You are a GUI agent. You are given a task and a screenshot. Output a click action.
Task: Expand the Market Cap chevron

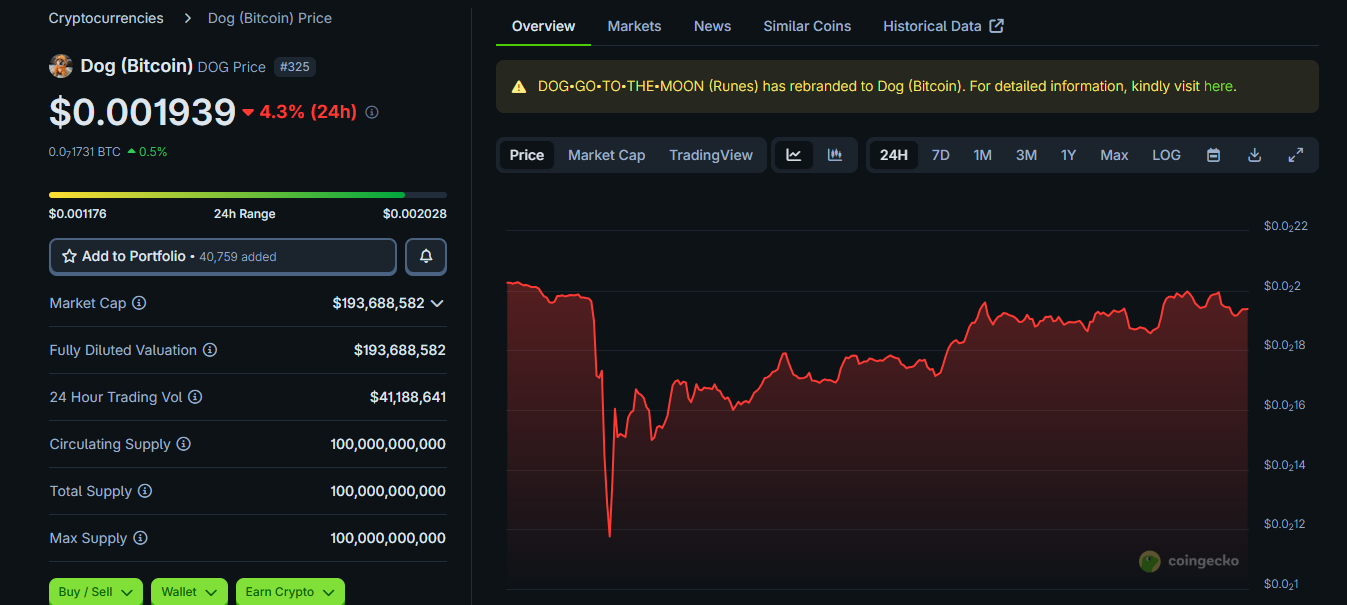point(437,303)
